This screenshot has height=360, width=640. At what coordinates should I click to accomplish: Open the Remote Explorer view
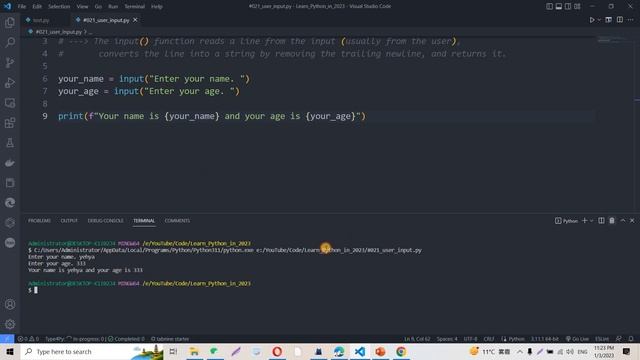pos(10,102)
